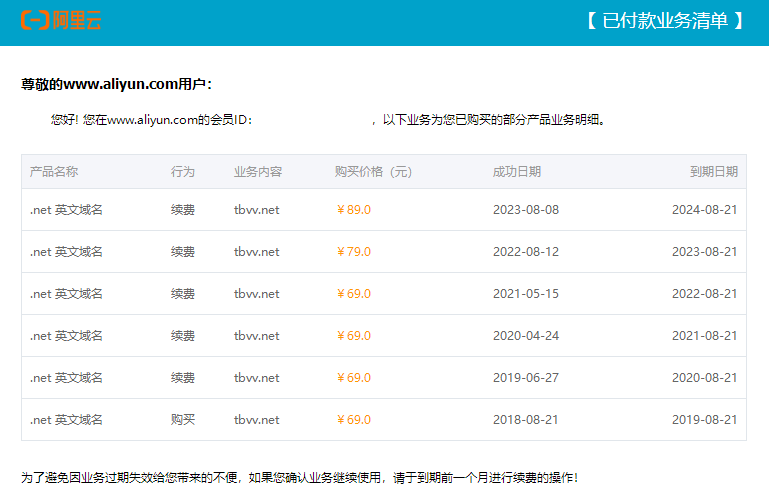The width and height of the screenshot is (769, 498).
Task: Click the Aliyun logo in the header
Action: (61, 20)
